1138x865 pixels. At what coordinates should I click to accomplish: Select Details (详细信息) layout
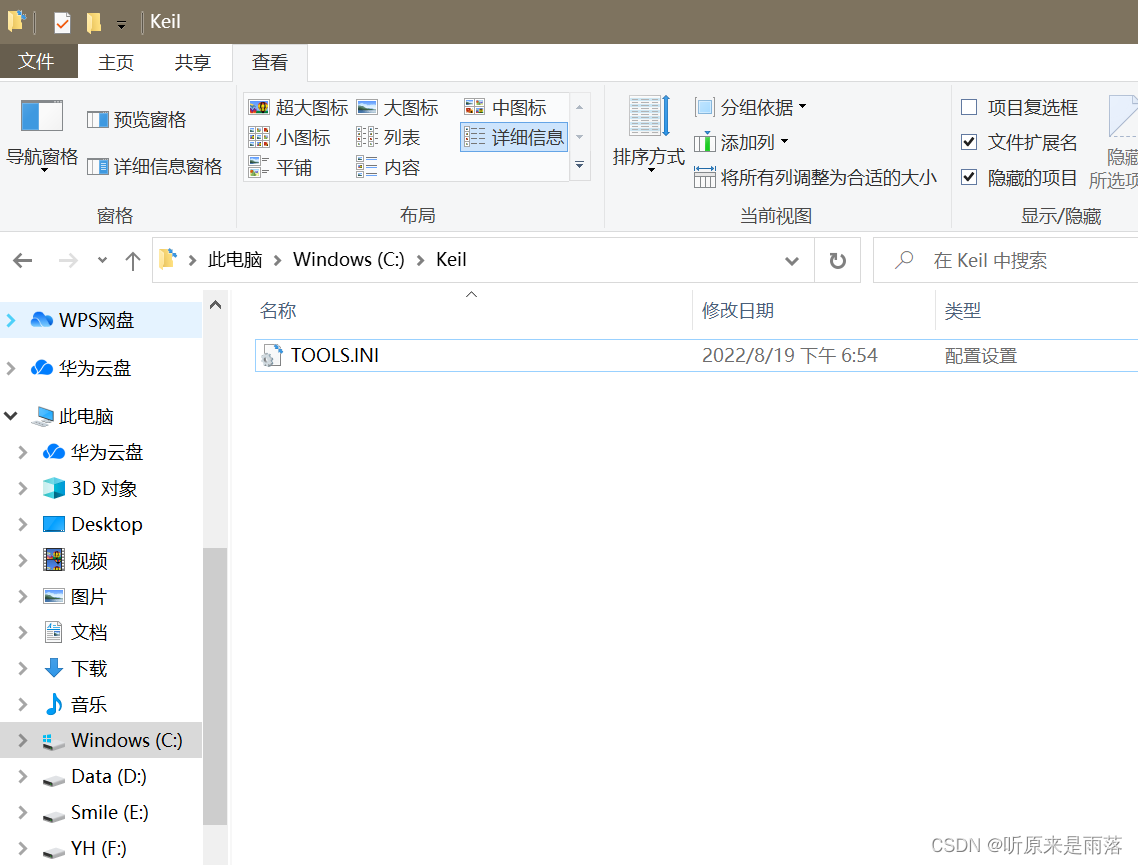pos(514,137)
